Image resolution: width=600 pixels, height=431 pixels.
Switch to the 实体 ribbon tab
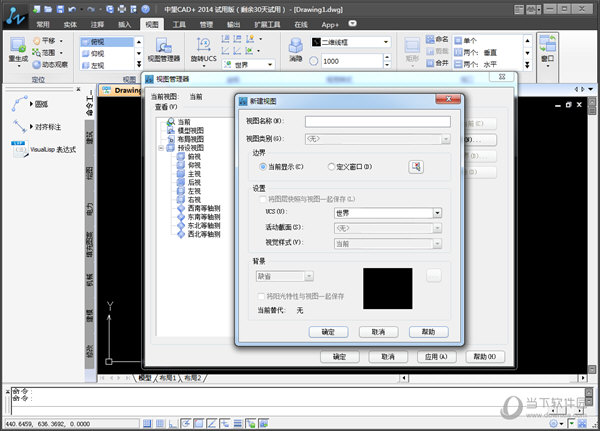coord(70,24)
